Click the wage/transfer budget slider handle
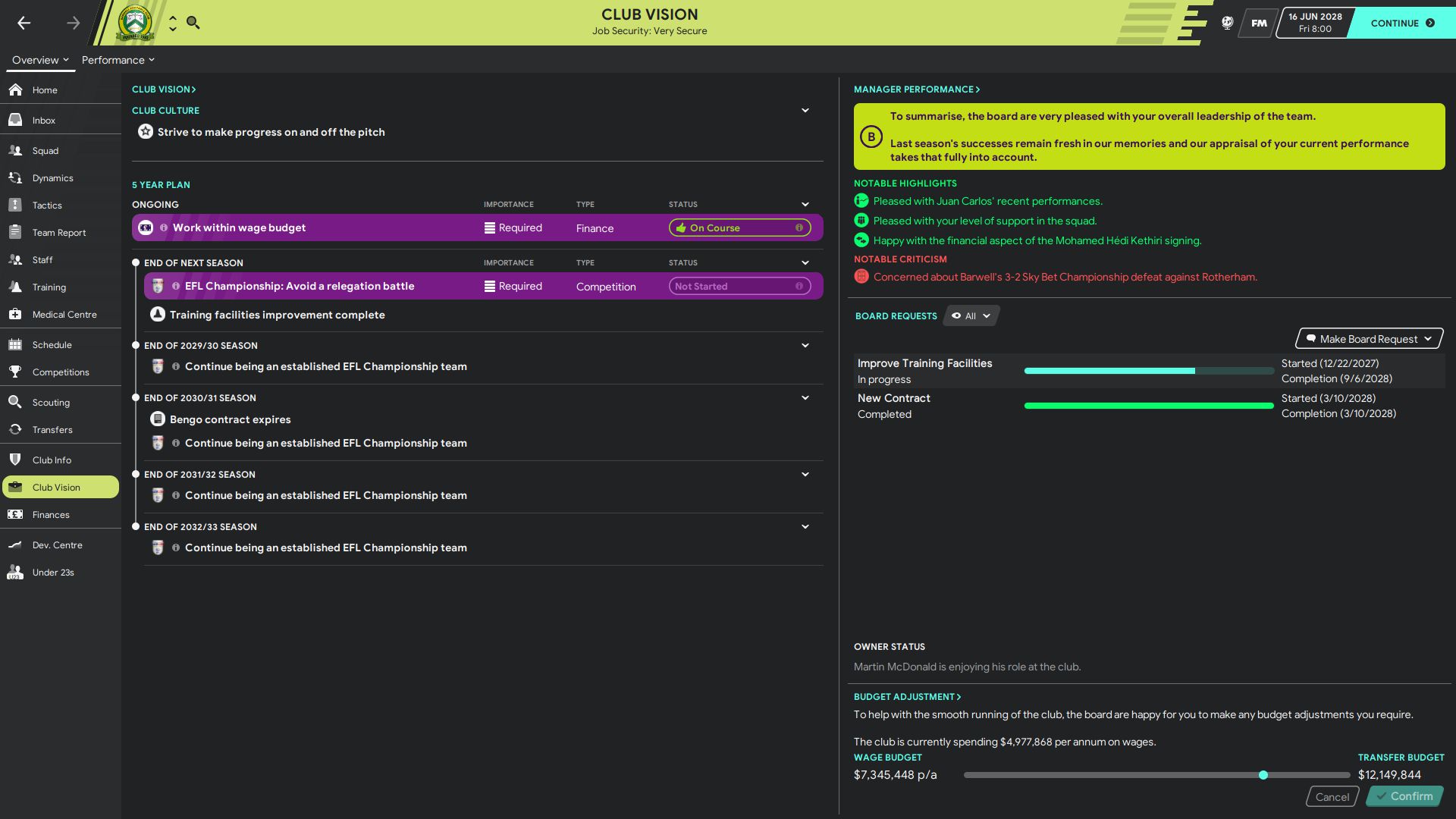 [1263, 775]
